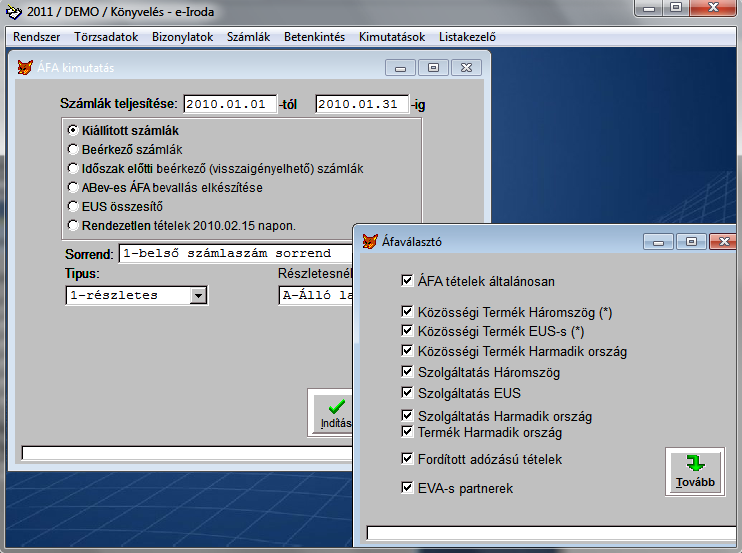Expand the Tipus dropdown arrow
This screenshot has height=553, width=742.
point(198,295)
